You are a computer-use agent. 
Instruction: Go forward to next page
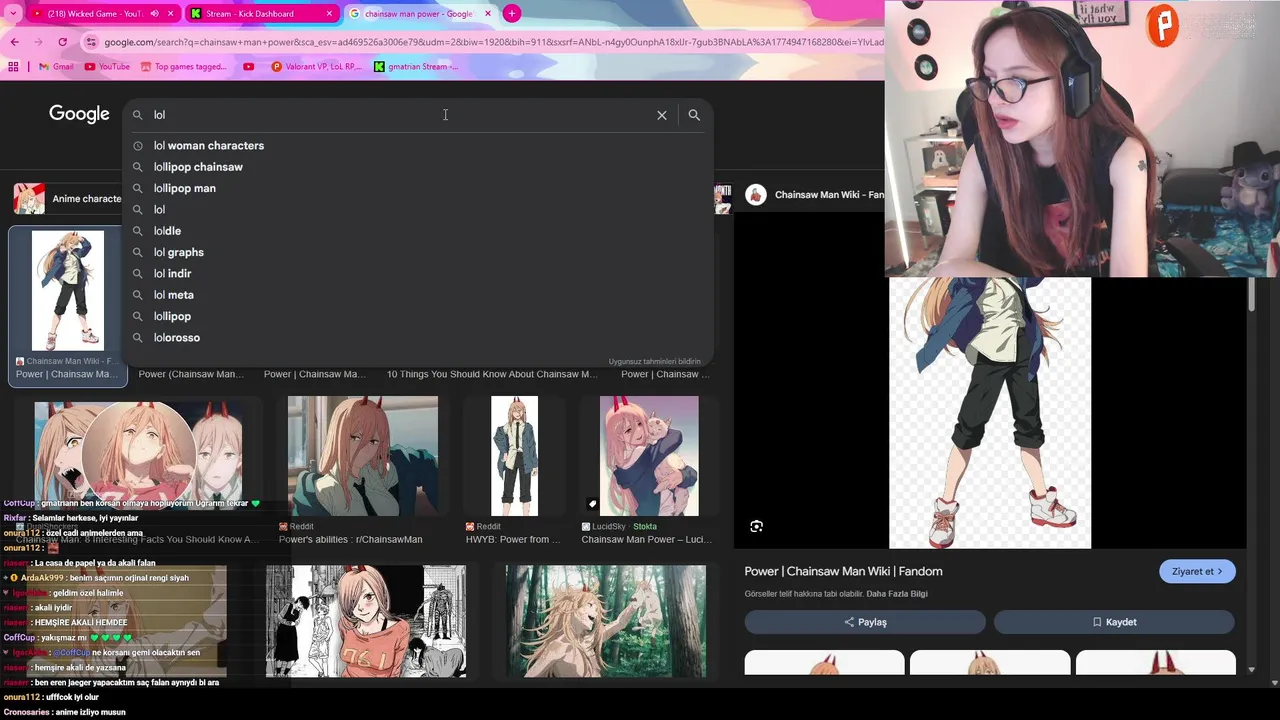[x=38, y=42]
